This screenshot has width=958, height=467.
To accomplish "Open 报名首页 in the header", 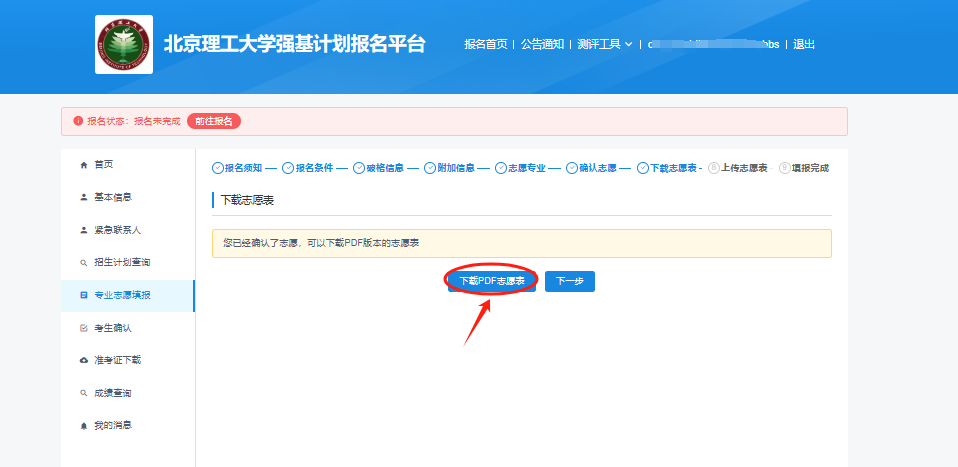I will pyautogui.click(x=486, y=44).
